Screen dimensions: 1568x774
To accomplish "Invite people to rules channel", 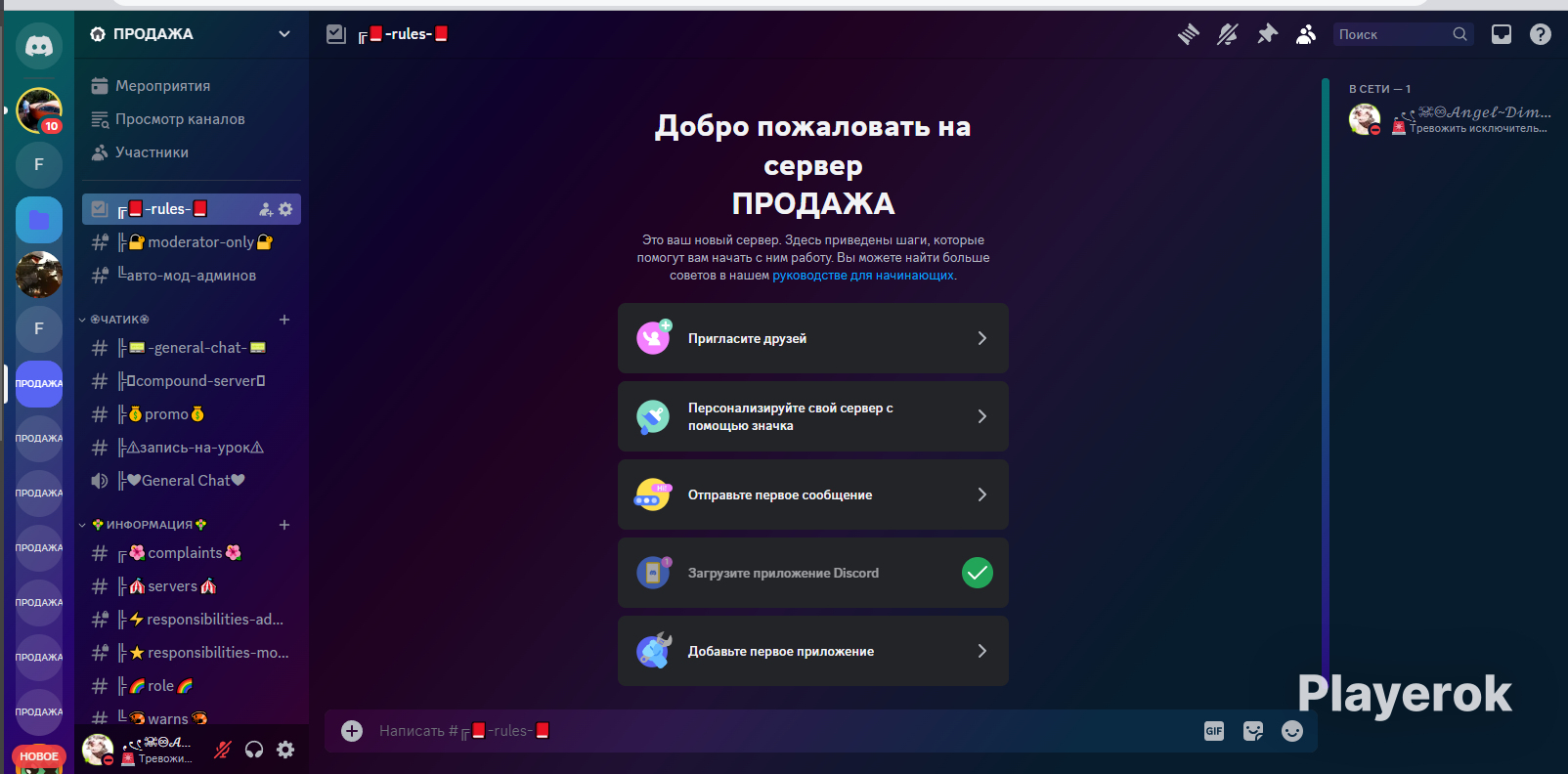I will (x=266, y=209).
